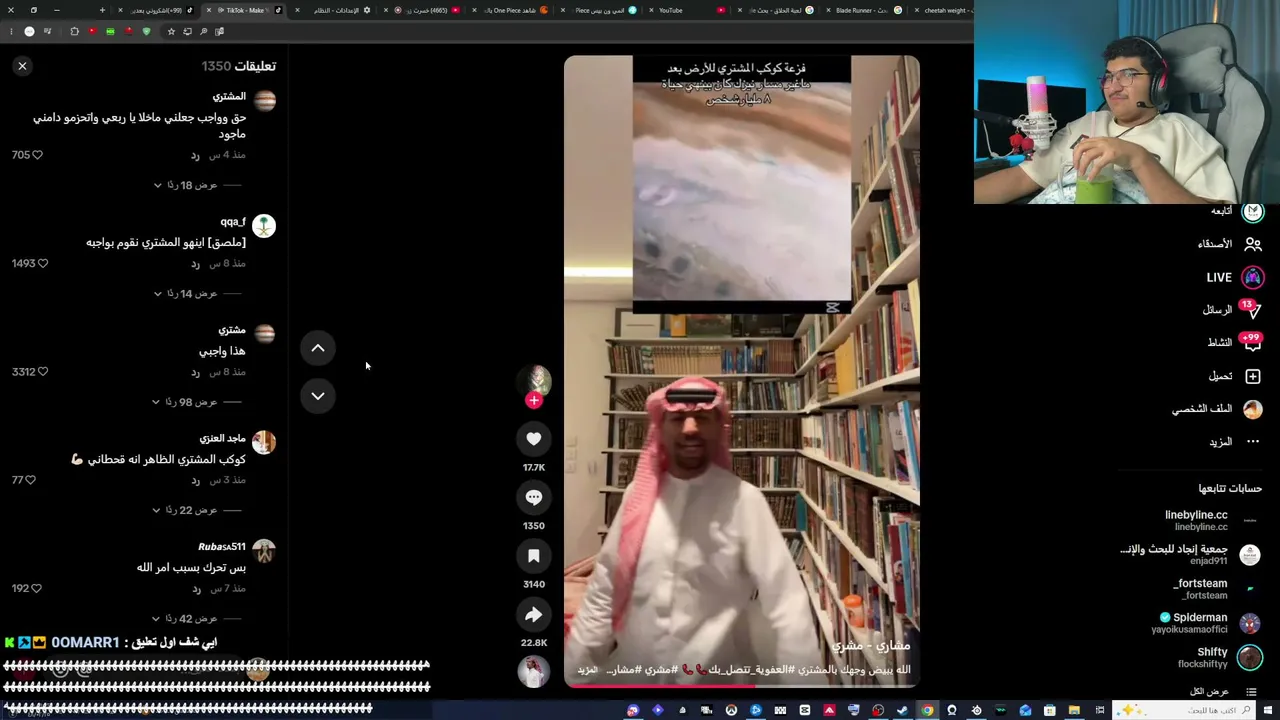1280x720 pixels.
Task: Open the creator avatar above follow button
Action: [538, 379]
